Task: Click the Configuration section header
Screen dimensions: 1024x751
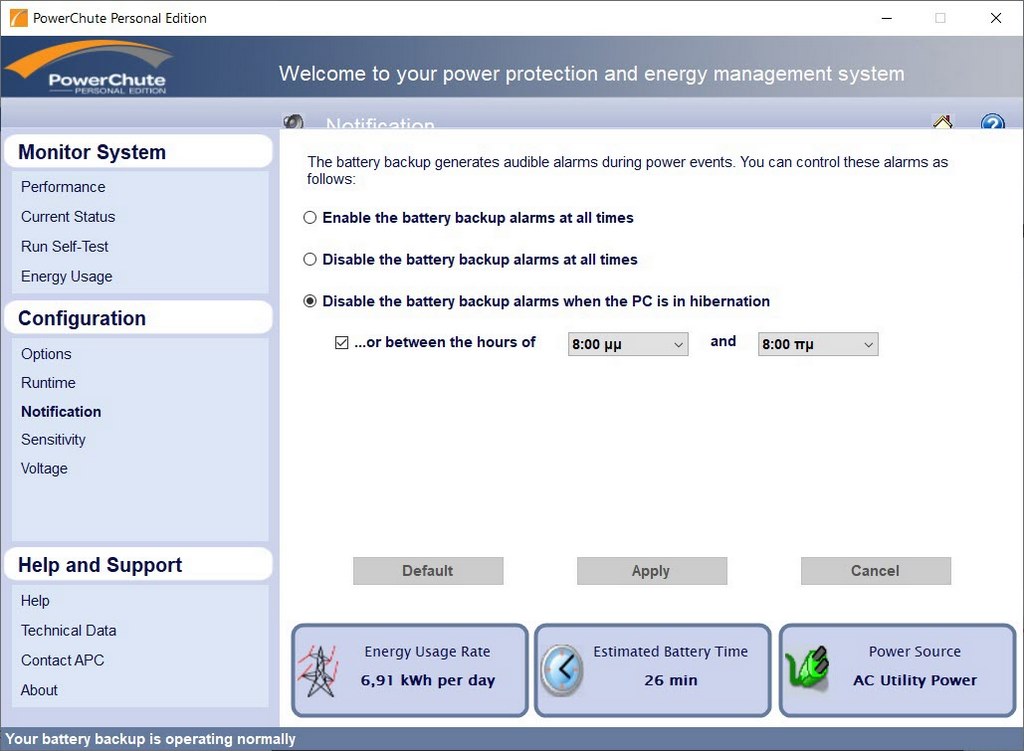Action: pos(138,318)
